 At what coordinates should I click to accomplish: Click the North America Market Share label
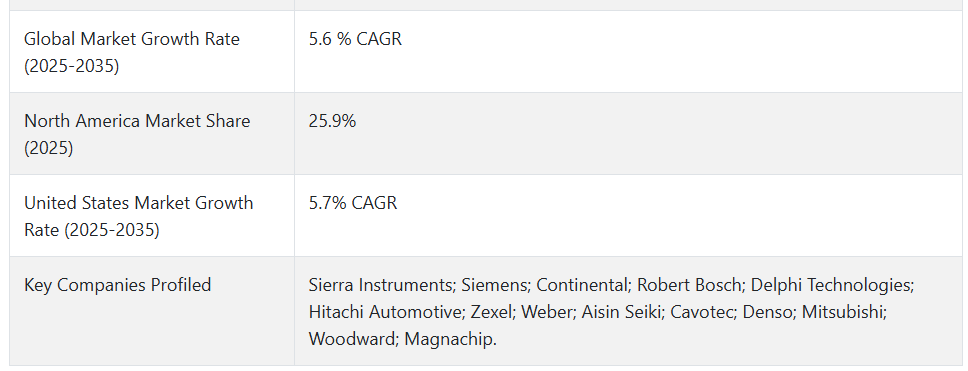click(137, 134)
